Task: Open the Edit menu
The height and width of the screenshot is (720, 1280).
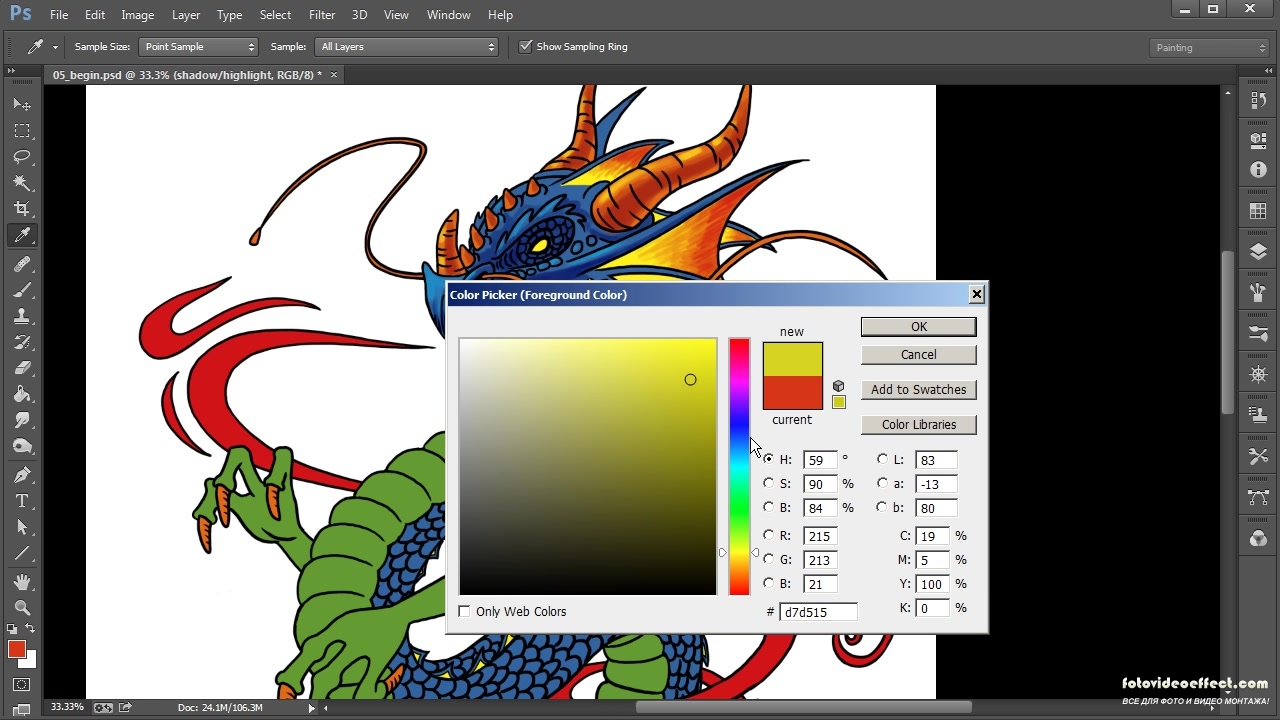Action: tap(95, 15)
